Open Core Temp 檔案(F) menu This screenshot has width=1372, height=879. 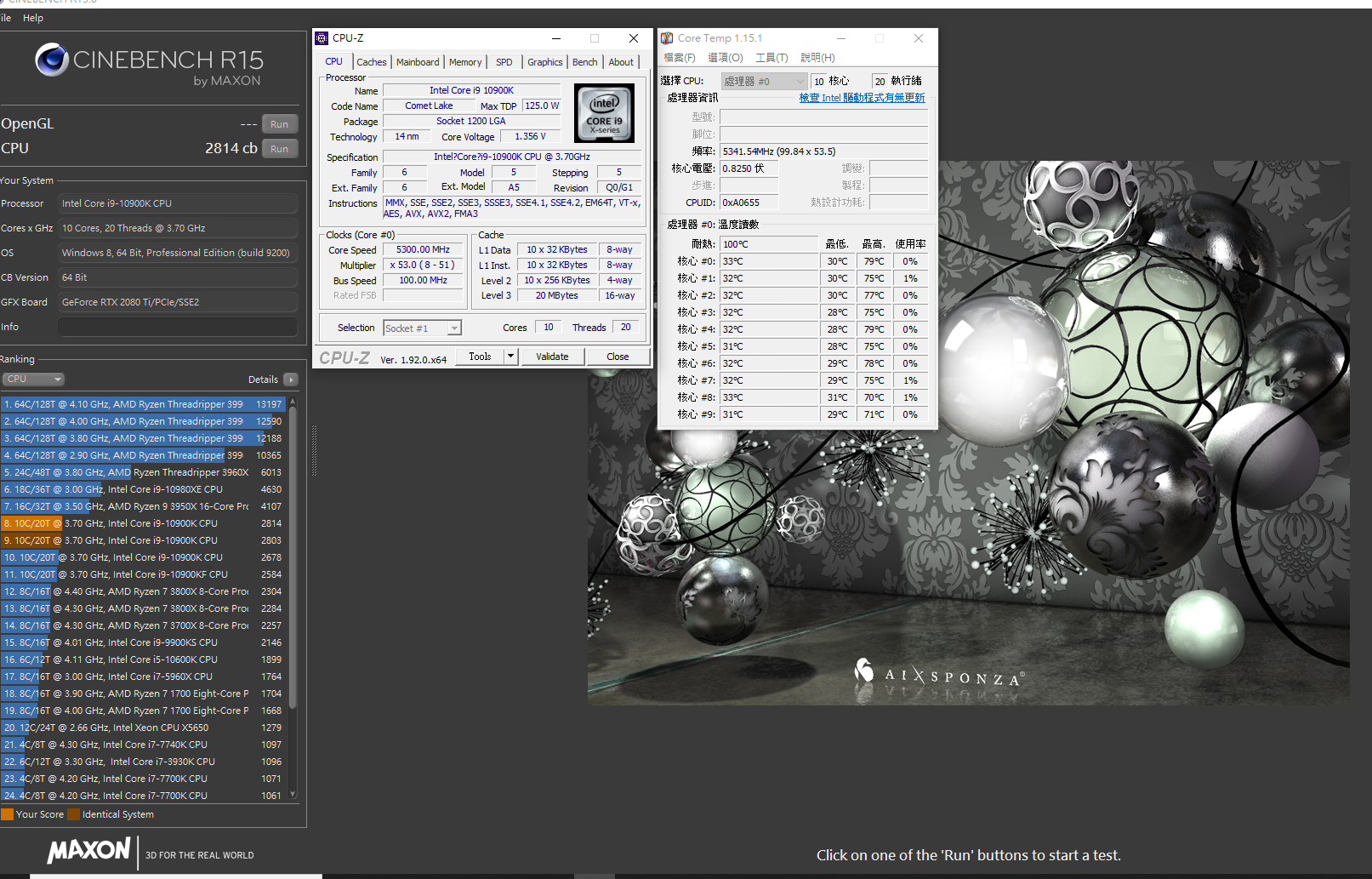coord(680,58)
